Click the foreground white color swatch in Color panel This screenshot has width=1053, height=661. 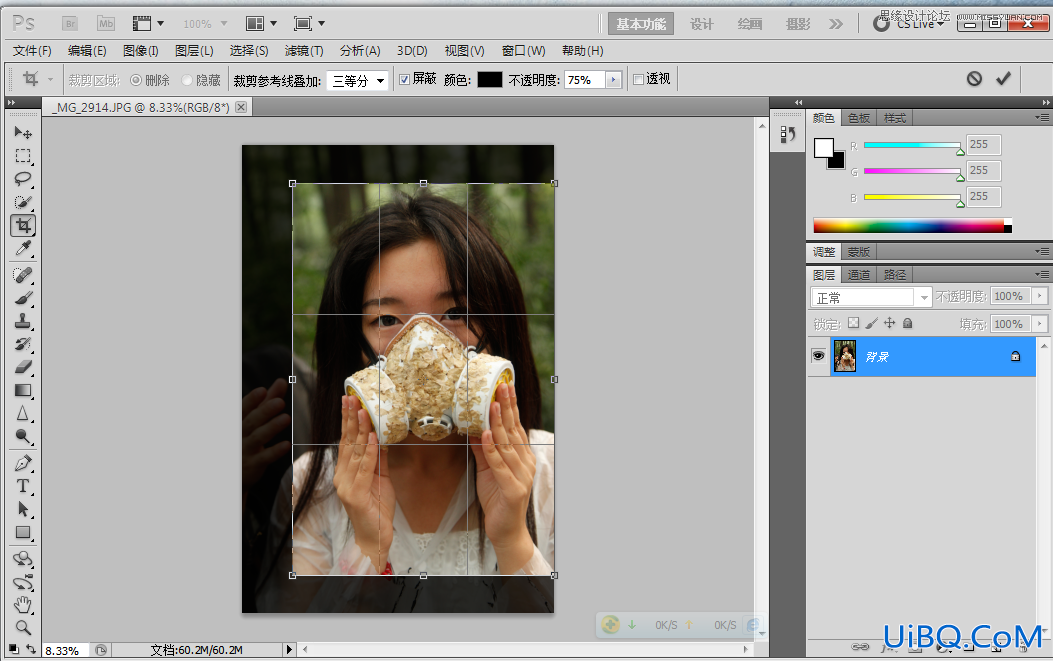[x=823, y=147]
